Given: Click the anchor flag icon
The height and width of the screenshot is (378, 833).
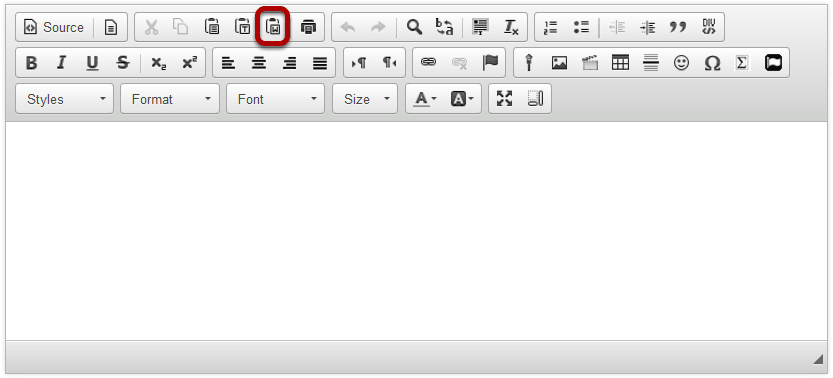Looking at the screenshot, I should pos(490,63).
